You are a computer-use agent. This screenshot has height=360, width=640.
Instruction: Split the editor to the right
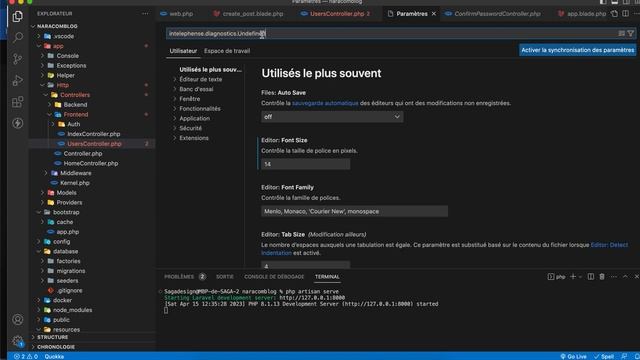(625, 13)
